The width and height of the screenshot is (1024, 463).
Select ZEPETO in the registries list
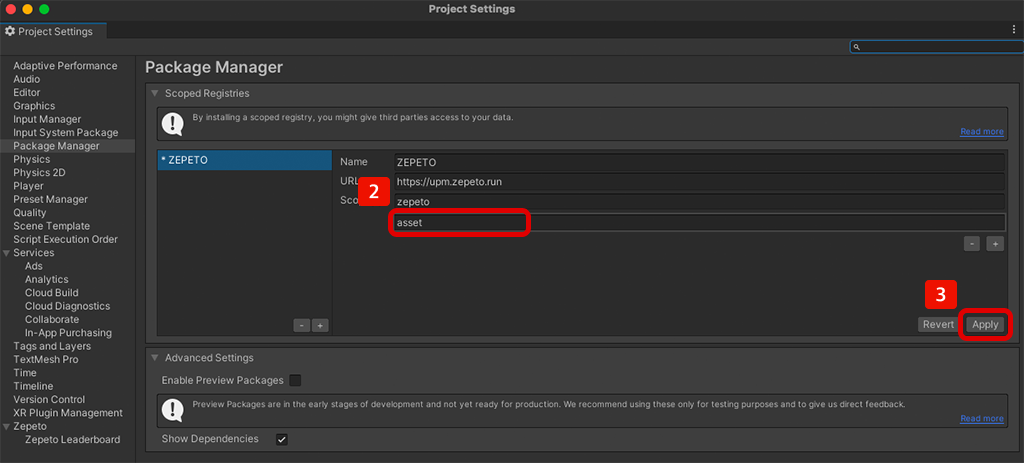tap(244, 161)
